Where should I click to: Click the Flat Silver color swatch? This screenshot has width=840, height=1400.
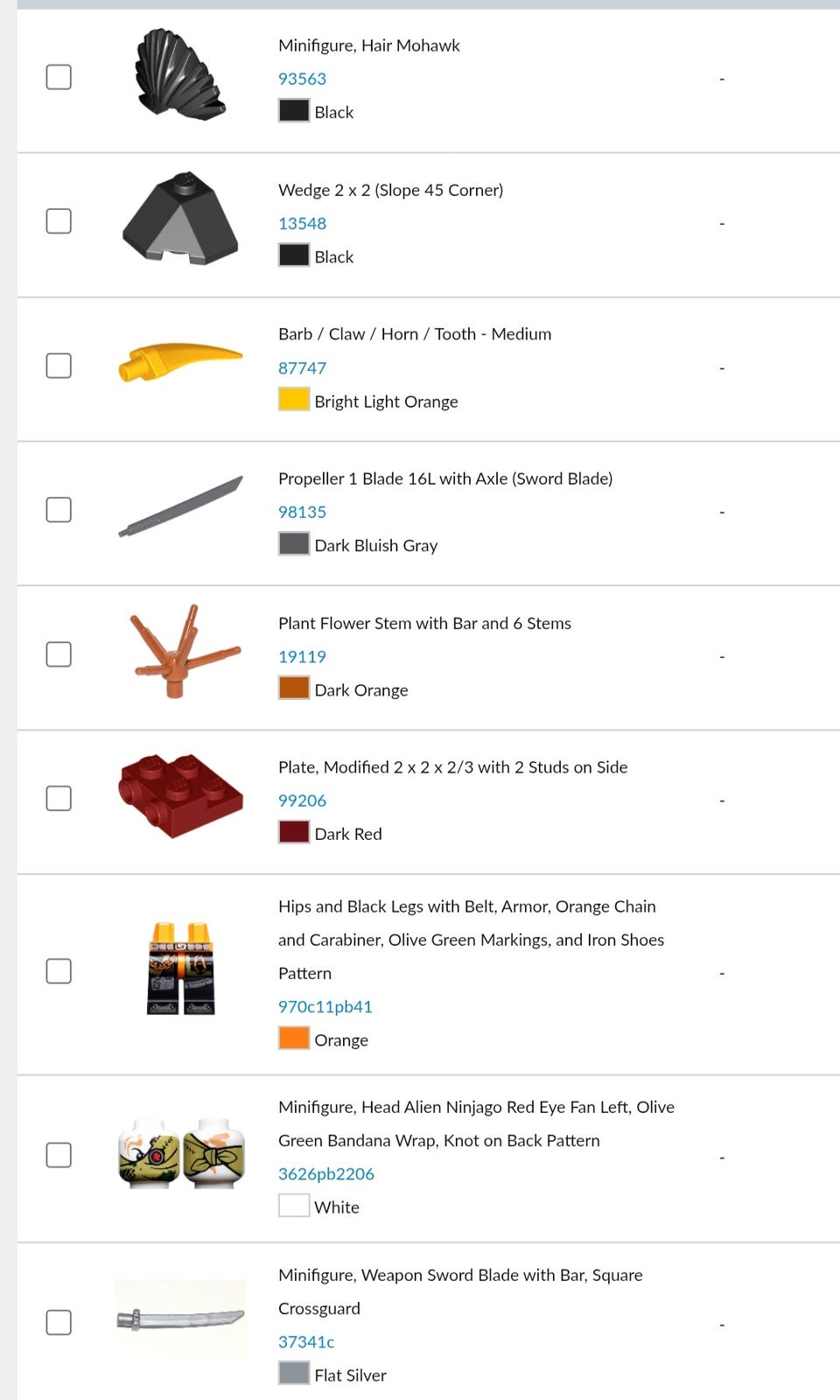[294, 1374]
